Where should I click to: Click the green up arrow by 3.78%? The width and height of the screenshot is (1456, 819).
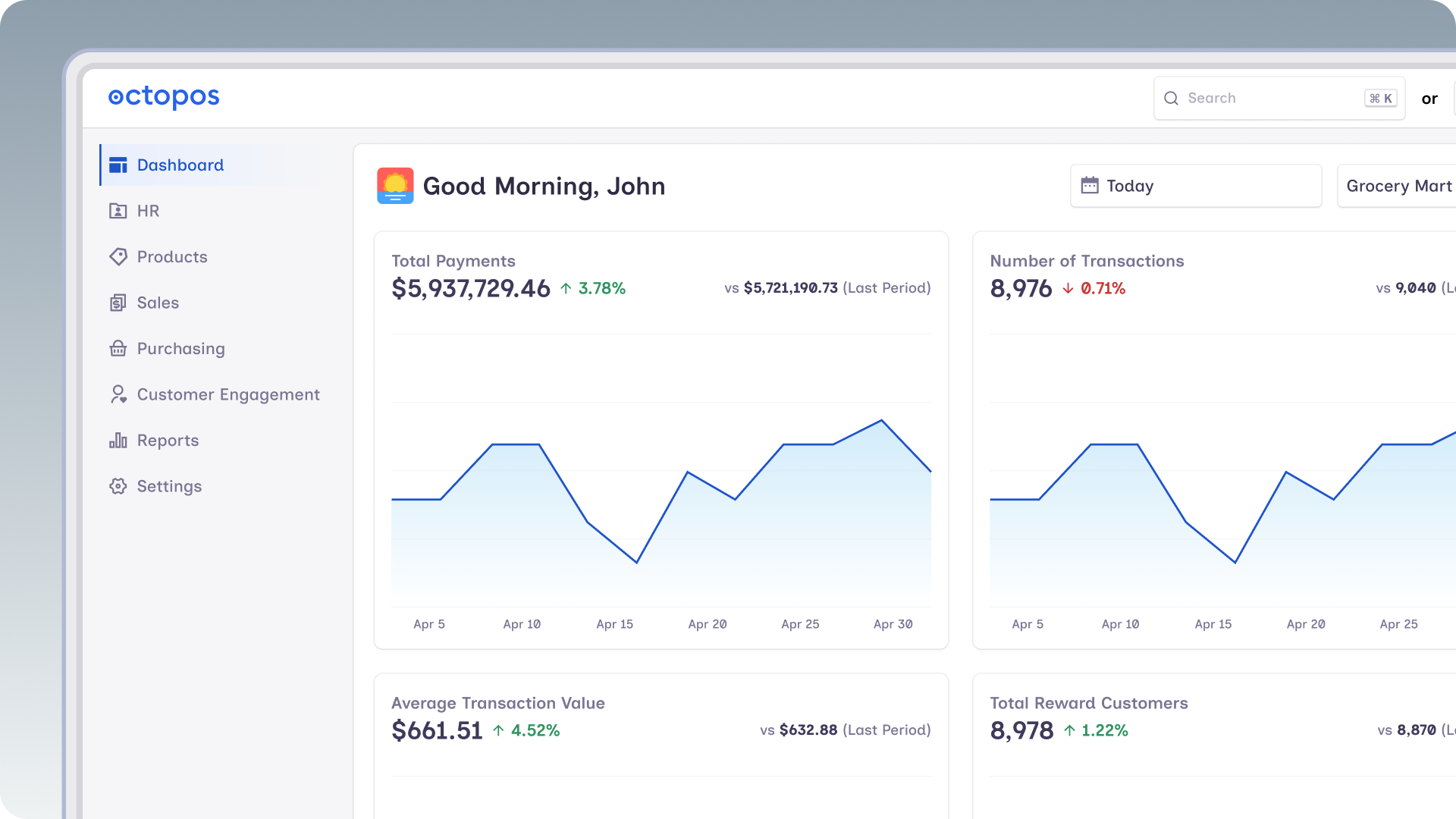click(x=566, y=288)
